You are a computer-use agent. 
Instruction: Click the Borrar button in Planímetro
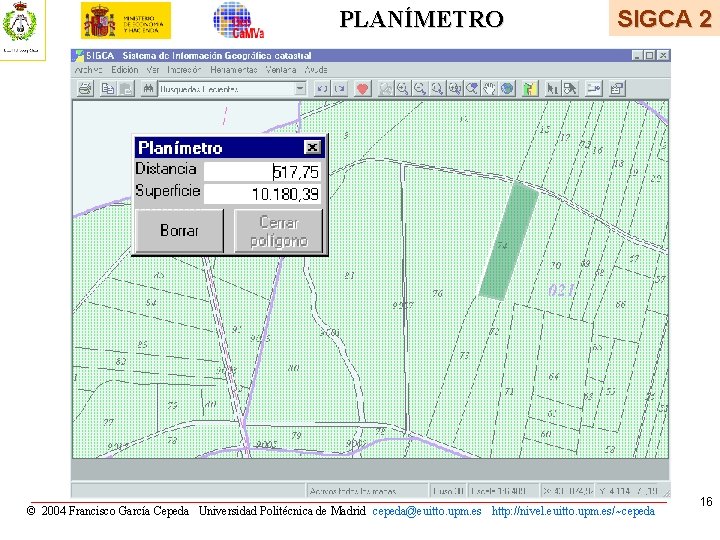click(x=179, y=231)
